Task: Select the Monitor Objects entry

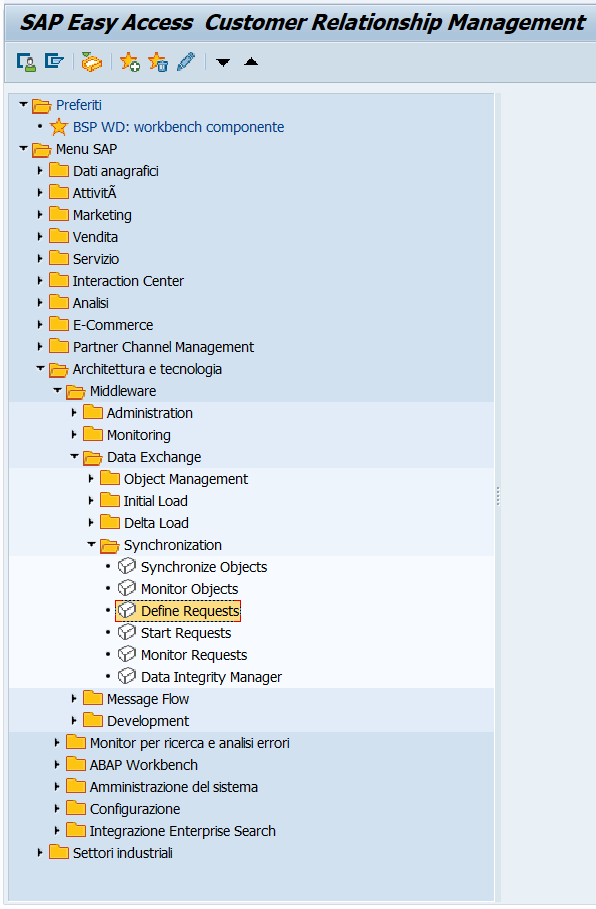Action: (190, 589)
